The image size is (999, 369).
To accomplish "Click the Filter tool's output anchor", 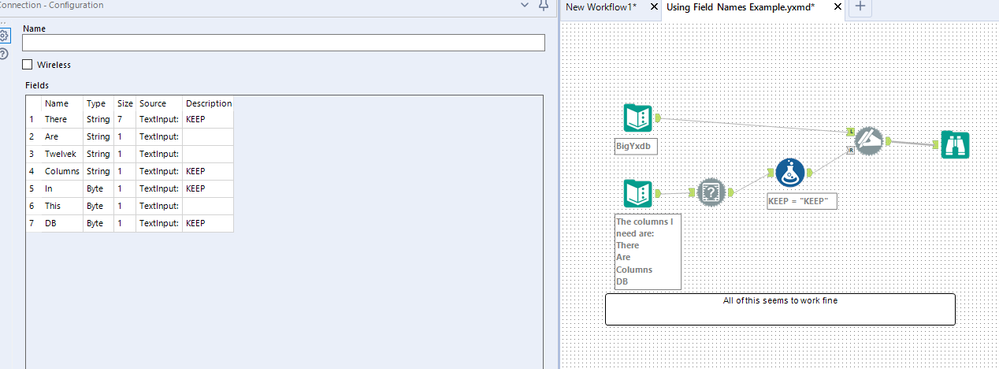I will tap(810, 173).
